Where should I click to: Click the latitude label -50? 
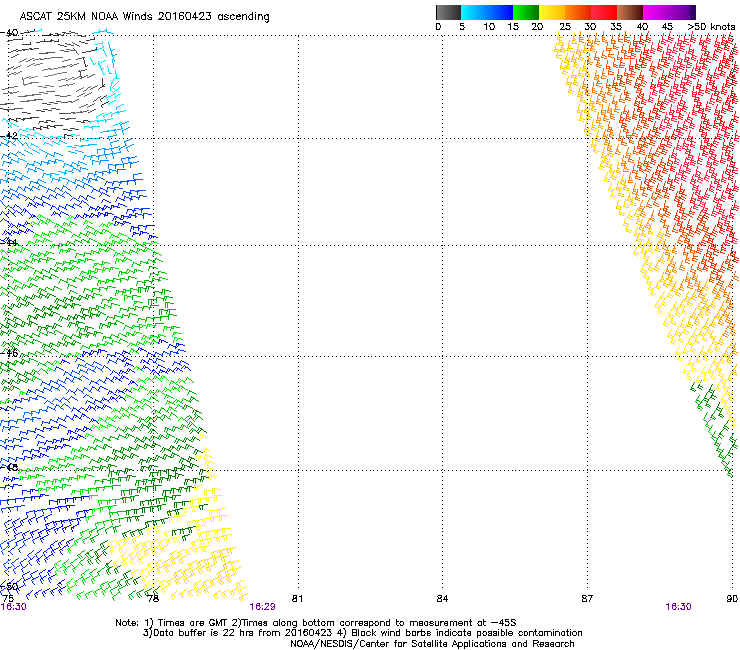point(9,587)
